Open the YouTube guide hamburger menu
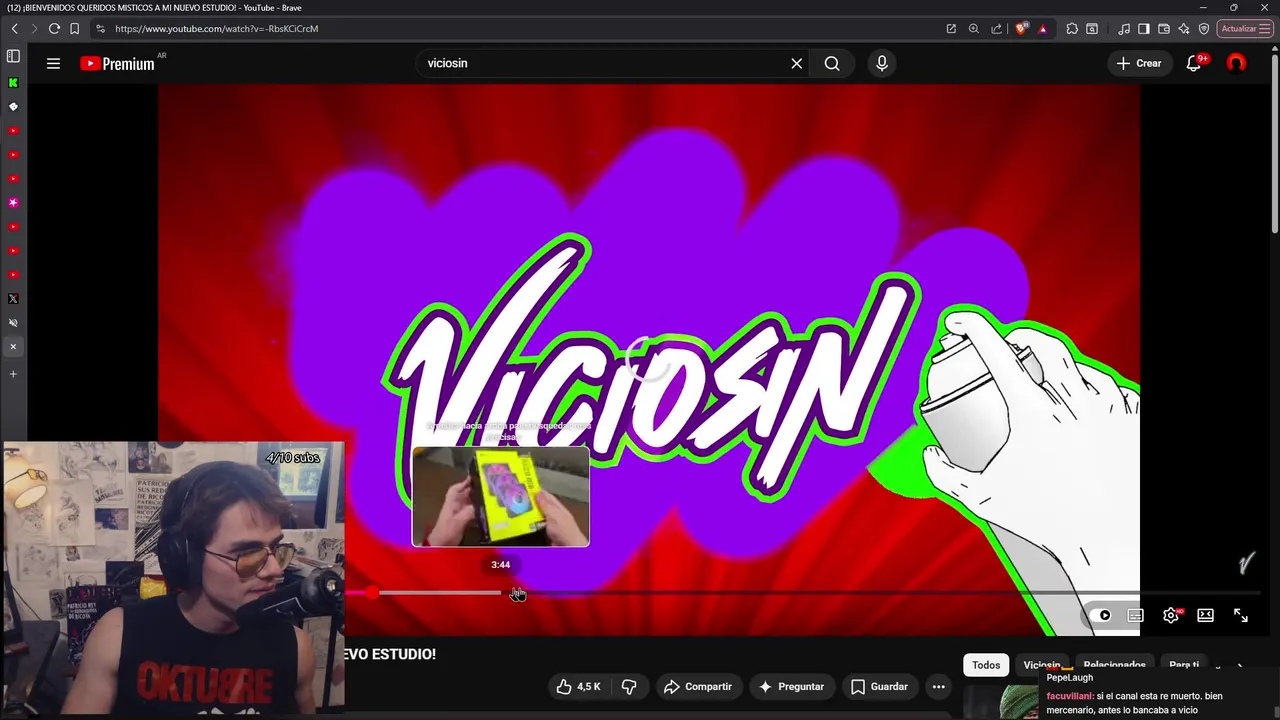The height and width of the screenshot is (720, 1280). pos(53,63)
